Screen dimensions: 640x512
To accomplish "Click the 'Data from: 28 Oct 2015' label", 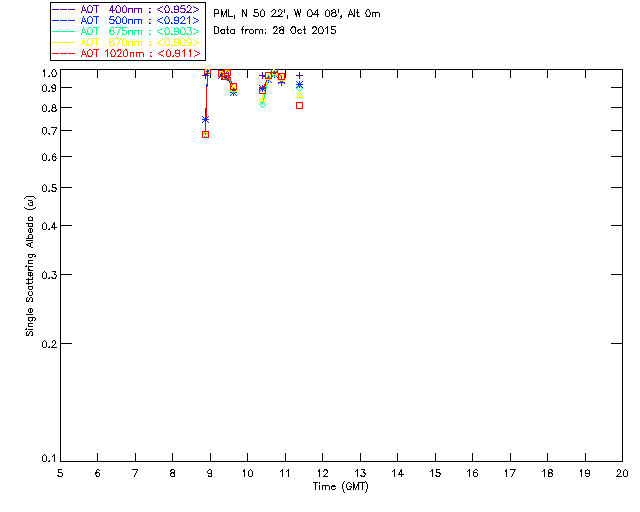I will 275,31.
